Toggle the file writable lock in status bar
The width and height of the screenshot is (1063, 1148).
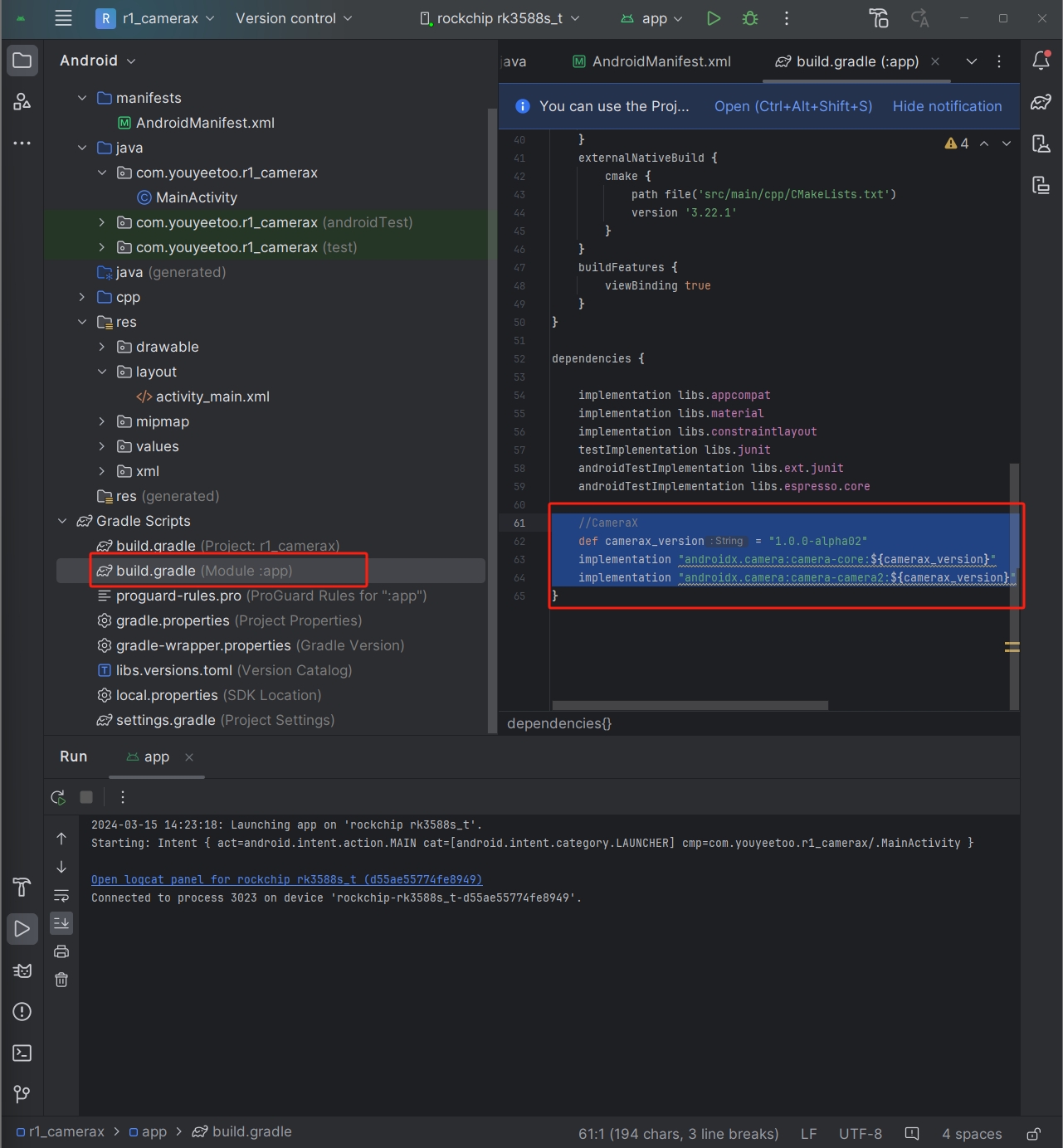[x=1034, y=1133]
